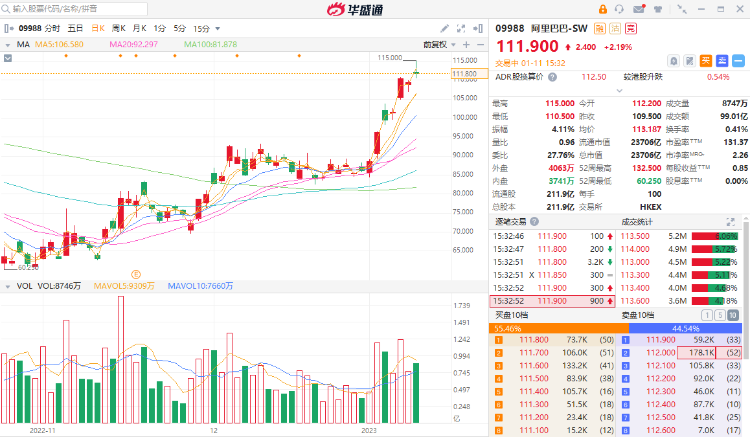Viewport: 750px width, 437px height.
Task: Show 10-level order book depth
Action: [x=733, y=315]
